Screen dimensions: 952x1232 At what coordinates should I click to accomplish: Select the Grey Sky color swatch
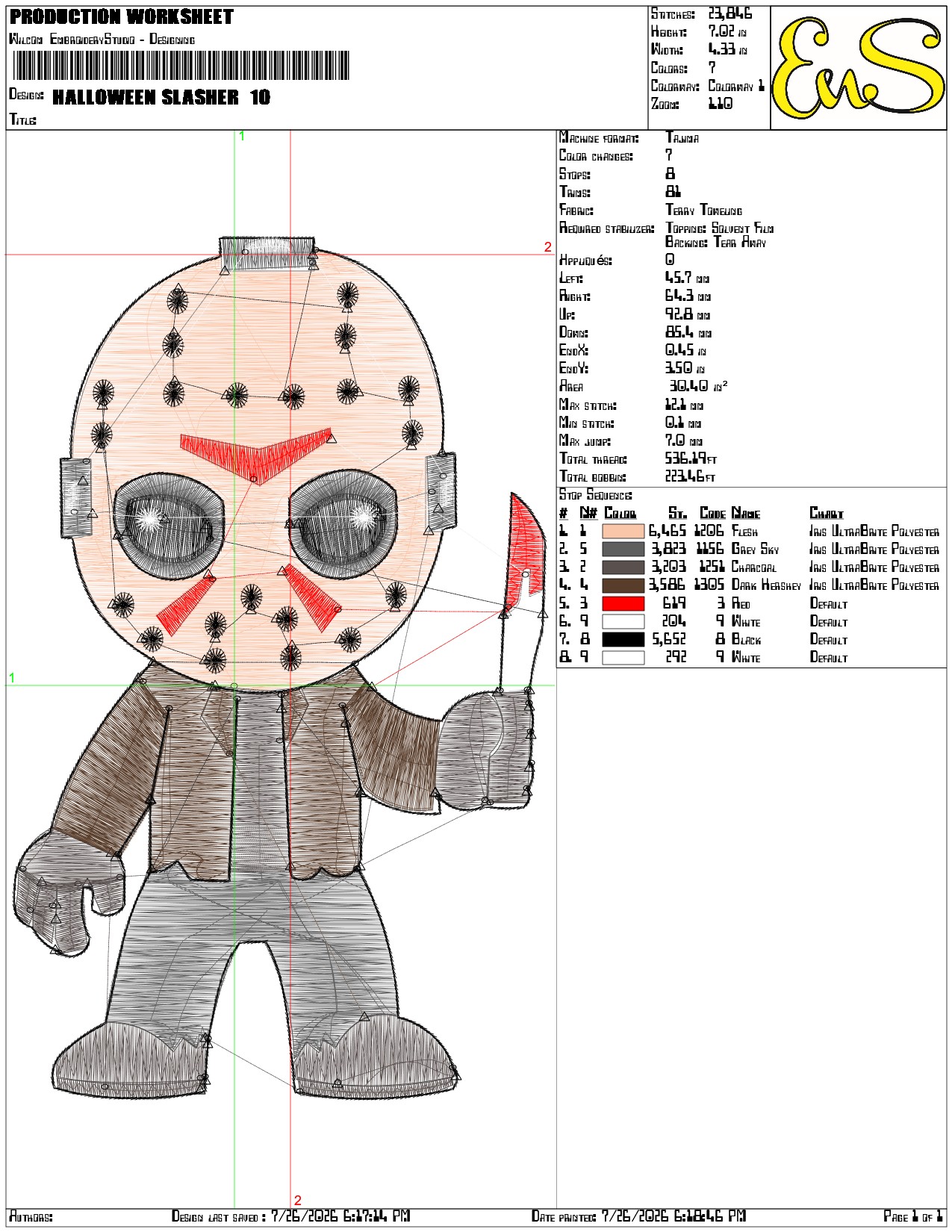point(623,550)
